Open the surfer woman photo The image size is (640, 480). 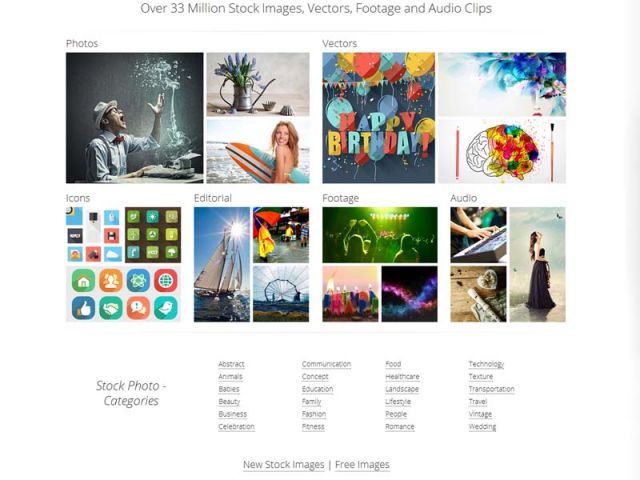click(258, 151)
